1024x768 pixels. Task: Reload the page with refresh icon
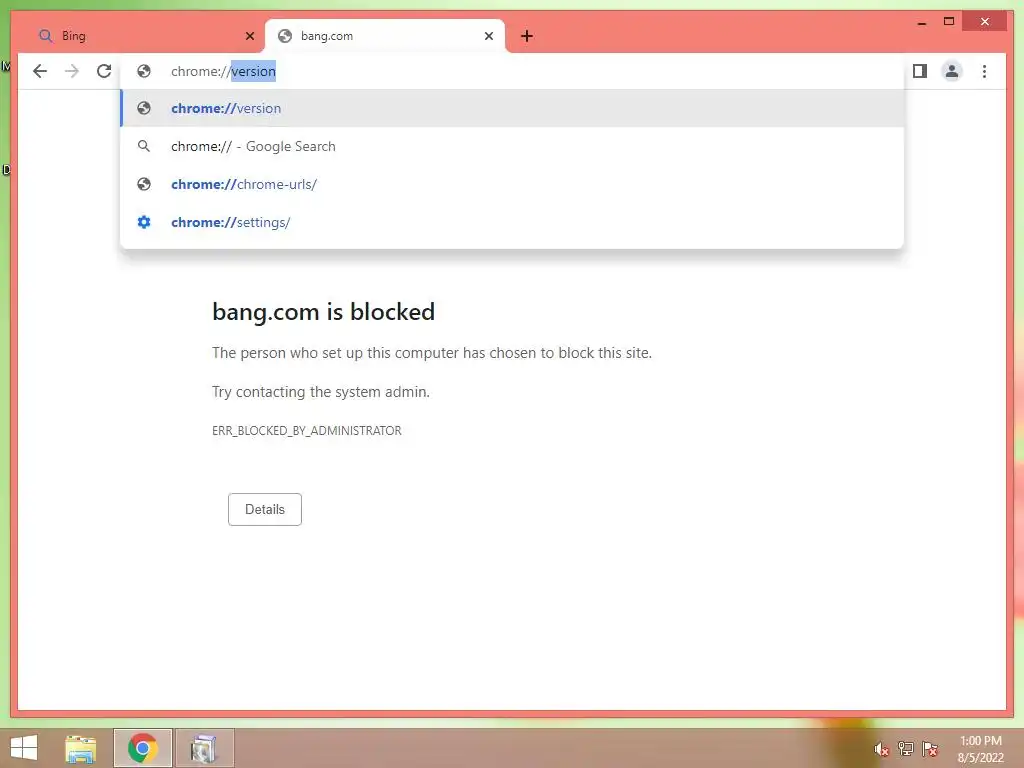coord(104,71)
